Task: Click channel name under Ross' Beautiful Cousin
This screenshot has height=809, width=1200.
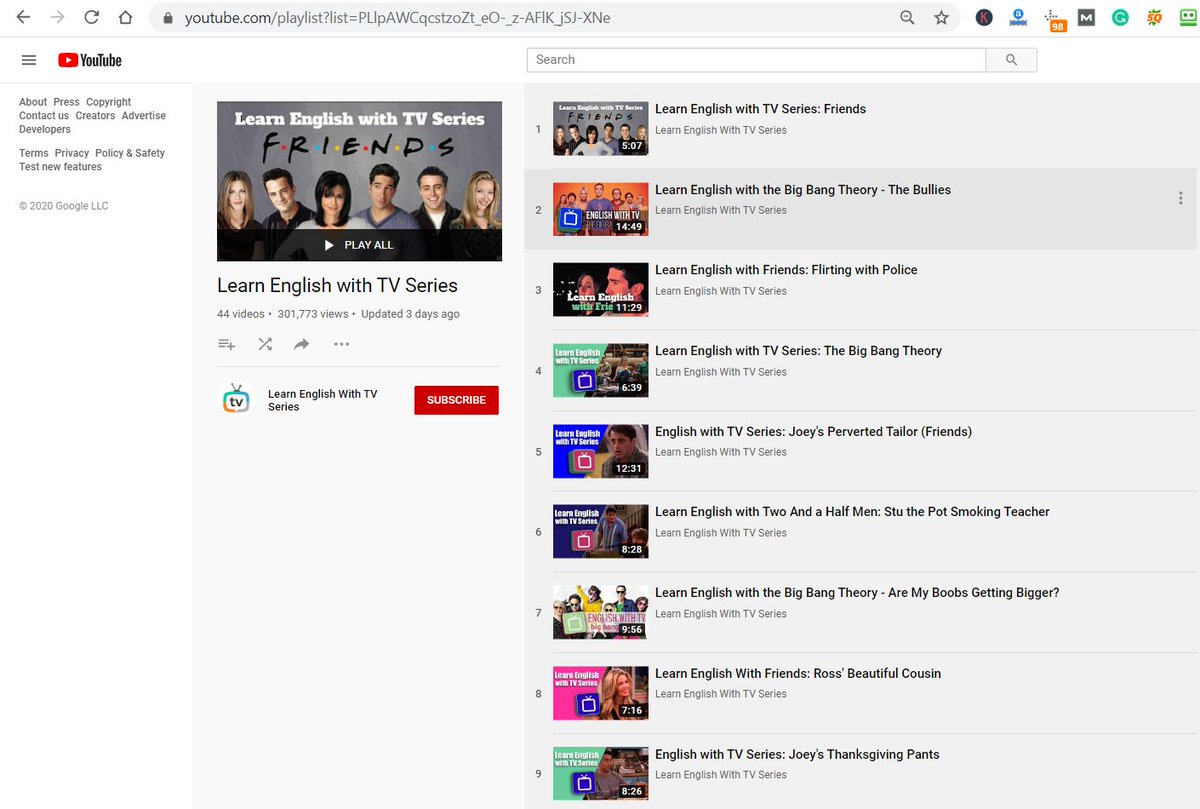Action: (x=721, y=694)
